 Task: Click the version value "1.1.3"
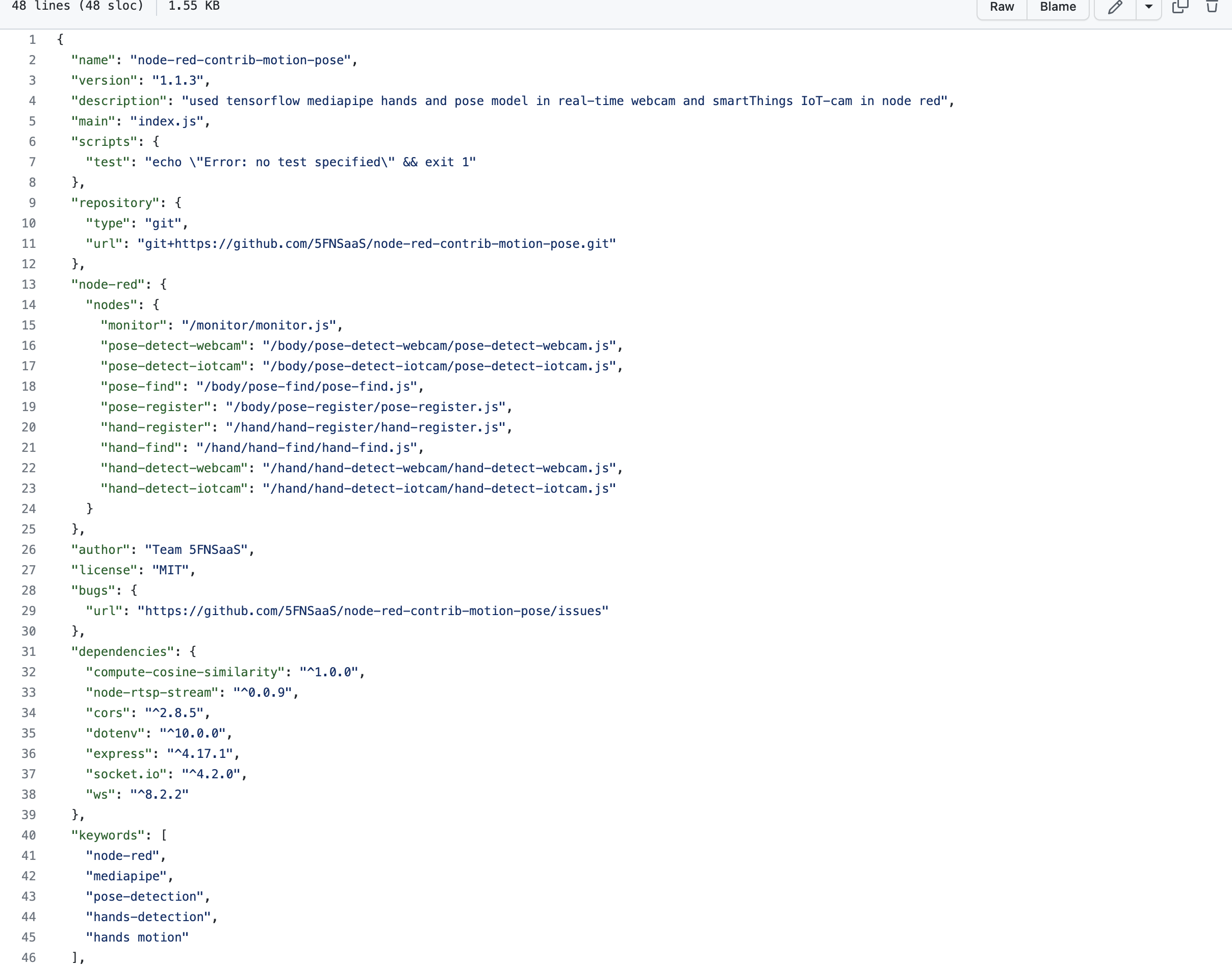click(x=177, y=80)
